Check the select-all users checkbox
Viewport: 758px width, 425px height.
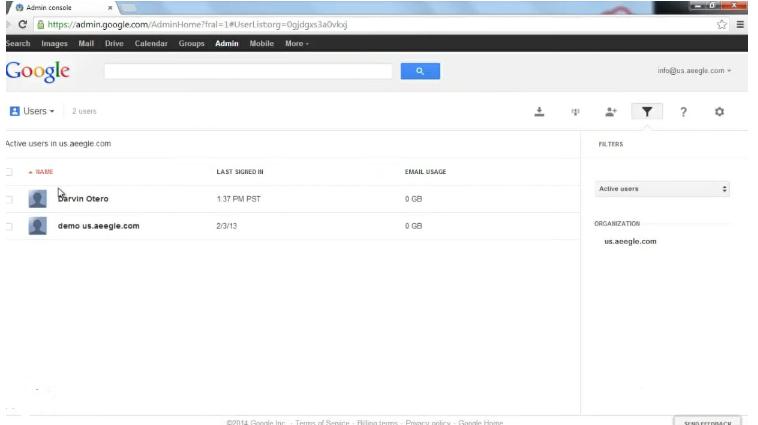[x=9, y=172]
